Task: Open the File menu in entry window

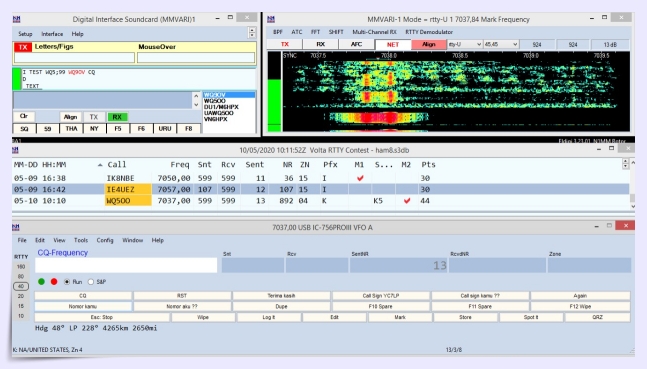Action: click(x=22, y=240)
